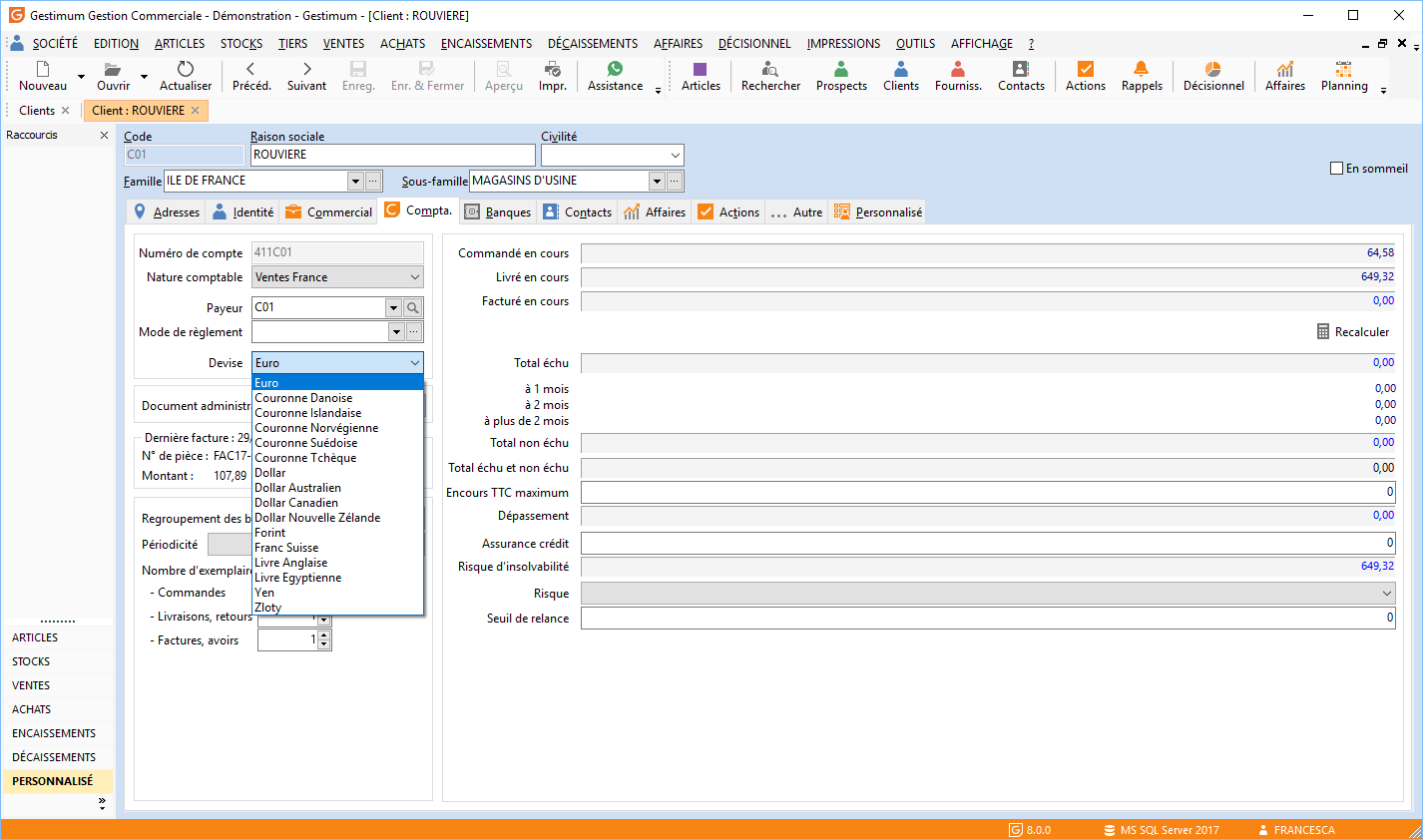
Task: Toggle the En sommeil checkbox
Action: click(x=1336, y=169)
